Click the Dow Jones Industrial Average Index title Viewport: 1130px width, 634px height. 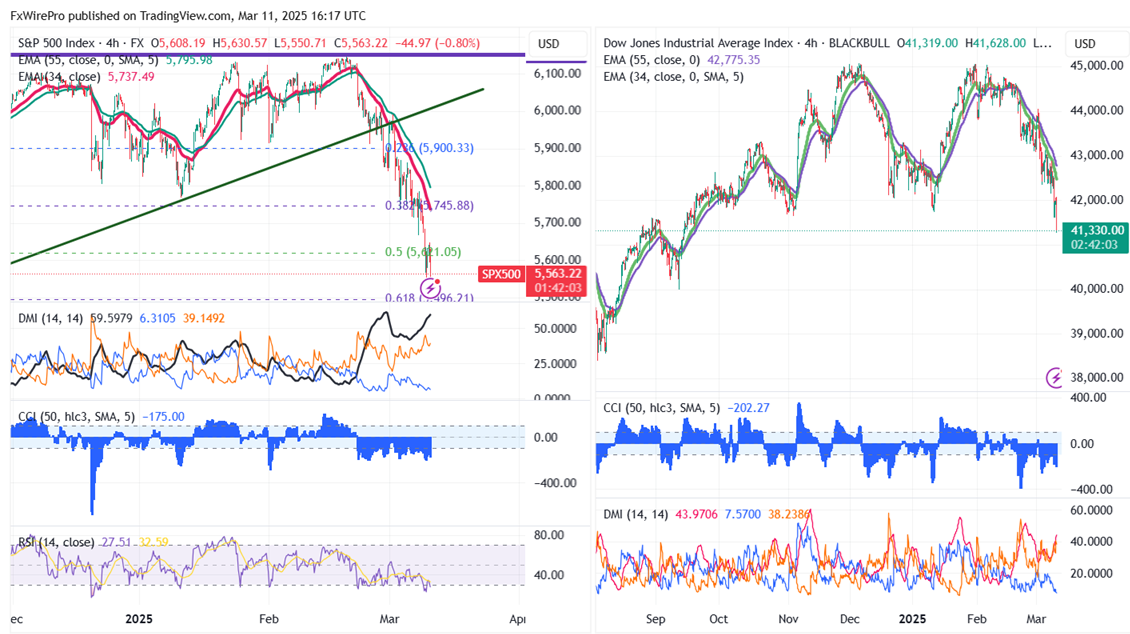click(x=698, y=43)
